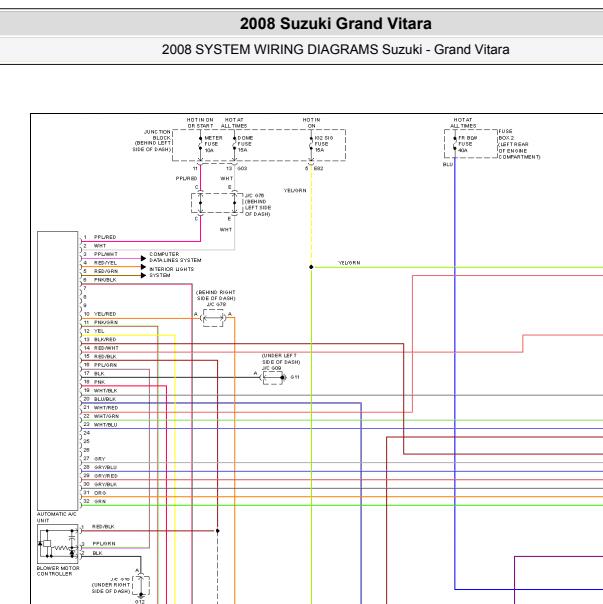The height and width of the screenshot is (604, 603).
Task: Select A/C unit pin "17 BLK"
Action: (94, 374)
